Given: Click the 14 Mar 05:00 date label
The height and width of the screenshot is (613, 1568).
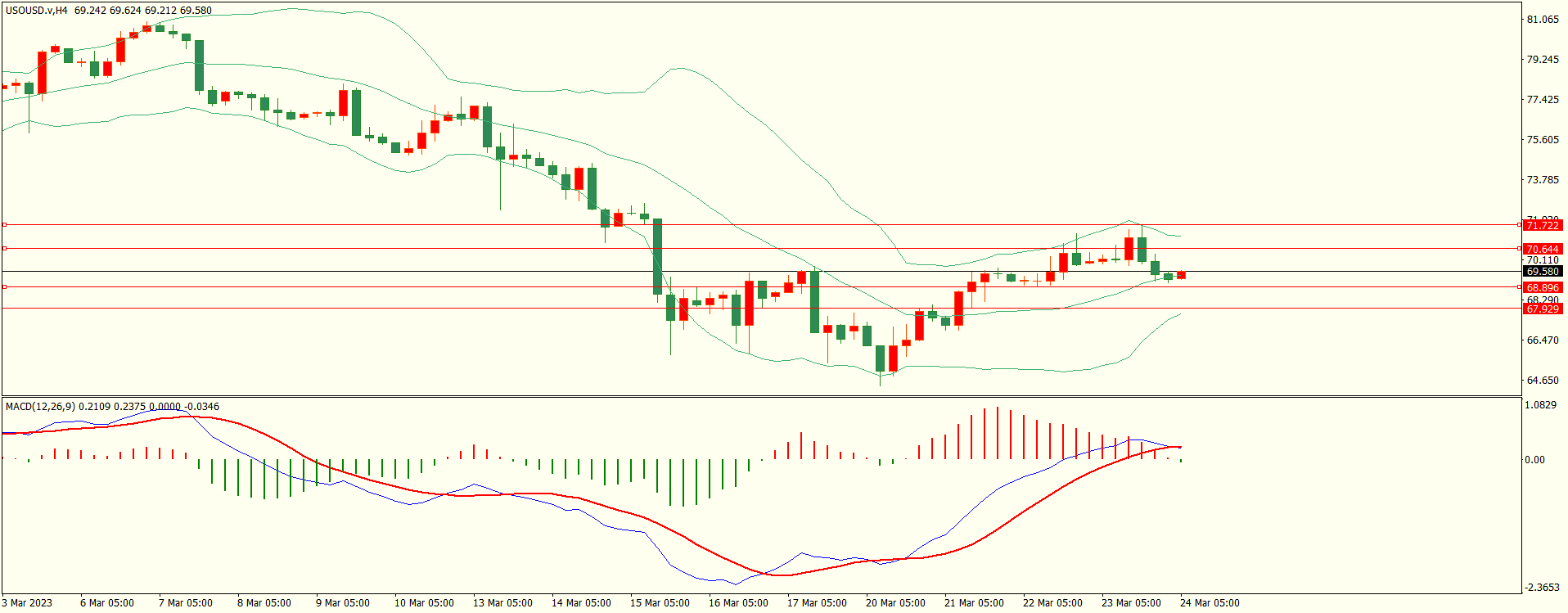Looking at the screenshot, I should click(581, 603).
